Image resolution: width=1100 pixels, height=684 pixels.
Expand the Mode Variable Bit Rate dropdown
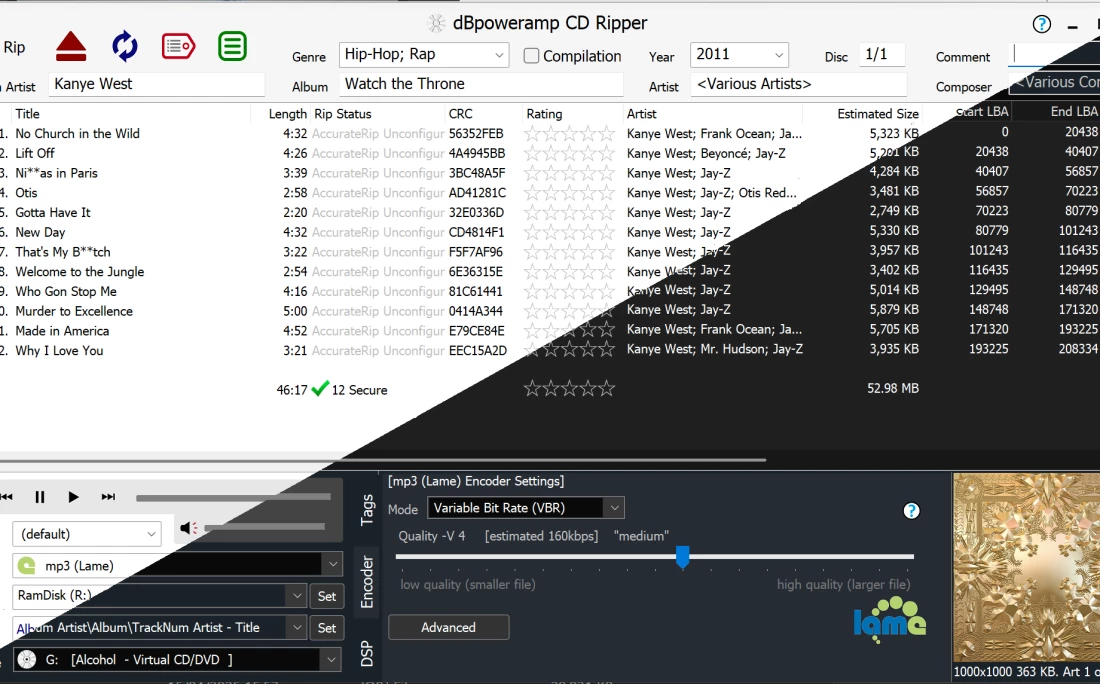pos(615,508)
